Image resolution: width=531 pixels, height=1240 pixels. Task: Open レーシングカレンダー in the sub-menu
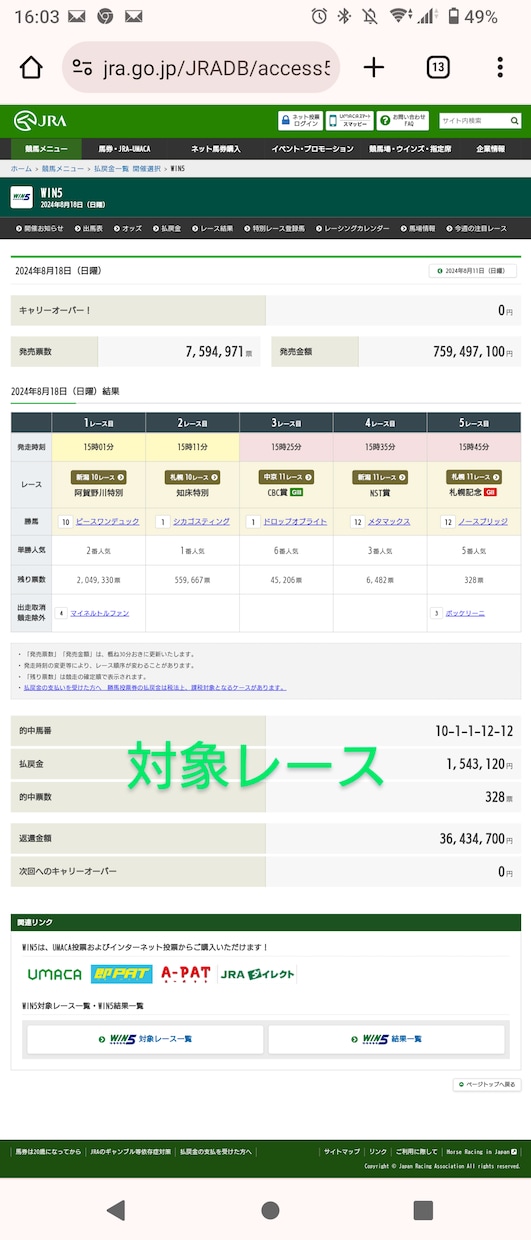coord(353,228)
